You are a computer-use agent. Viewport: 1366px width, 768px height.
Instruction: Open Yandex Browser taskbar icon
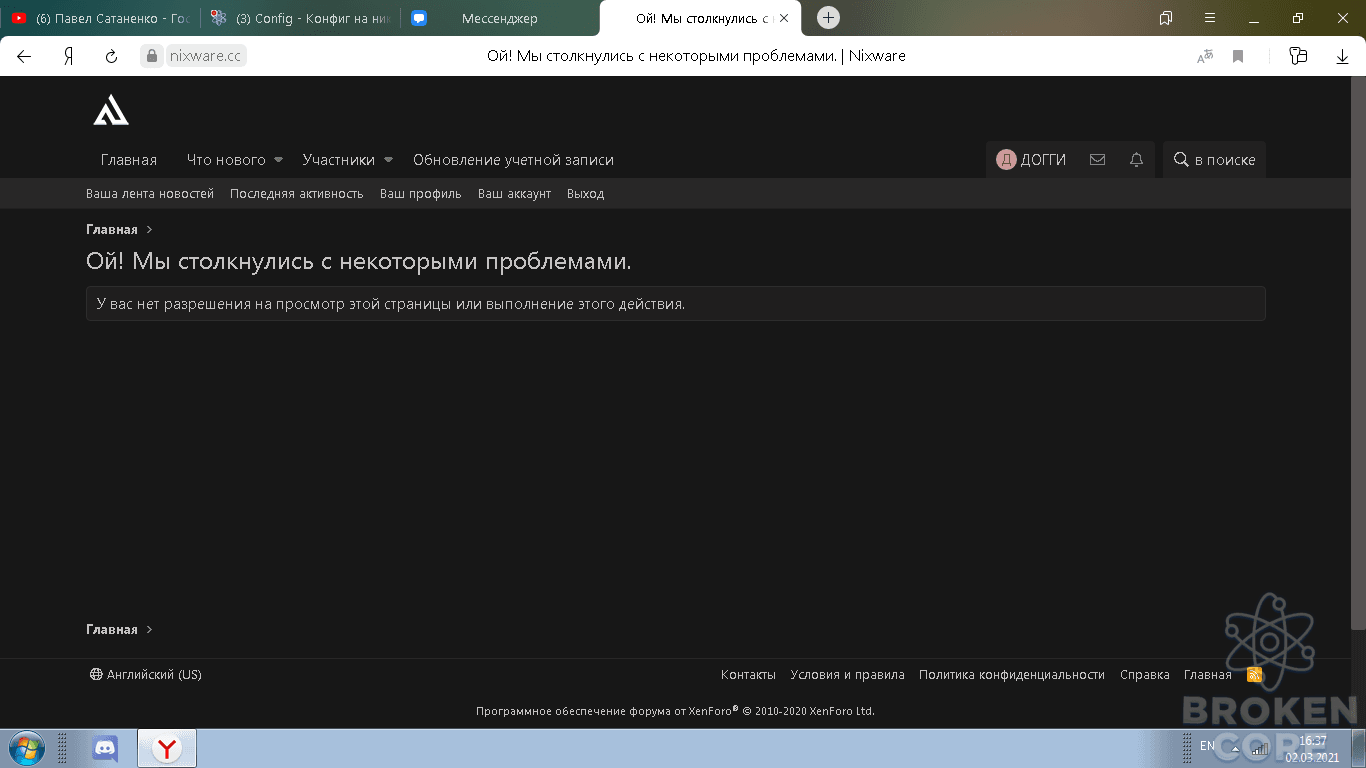(167, 748)
